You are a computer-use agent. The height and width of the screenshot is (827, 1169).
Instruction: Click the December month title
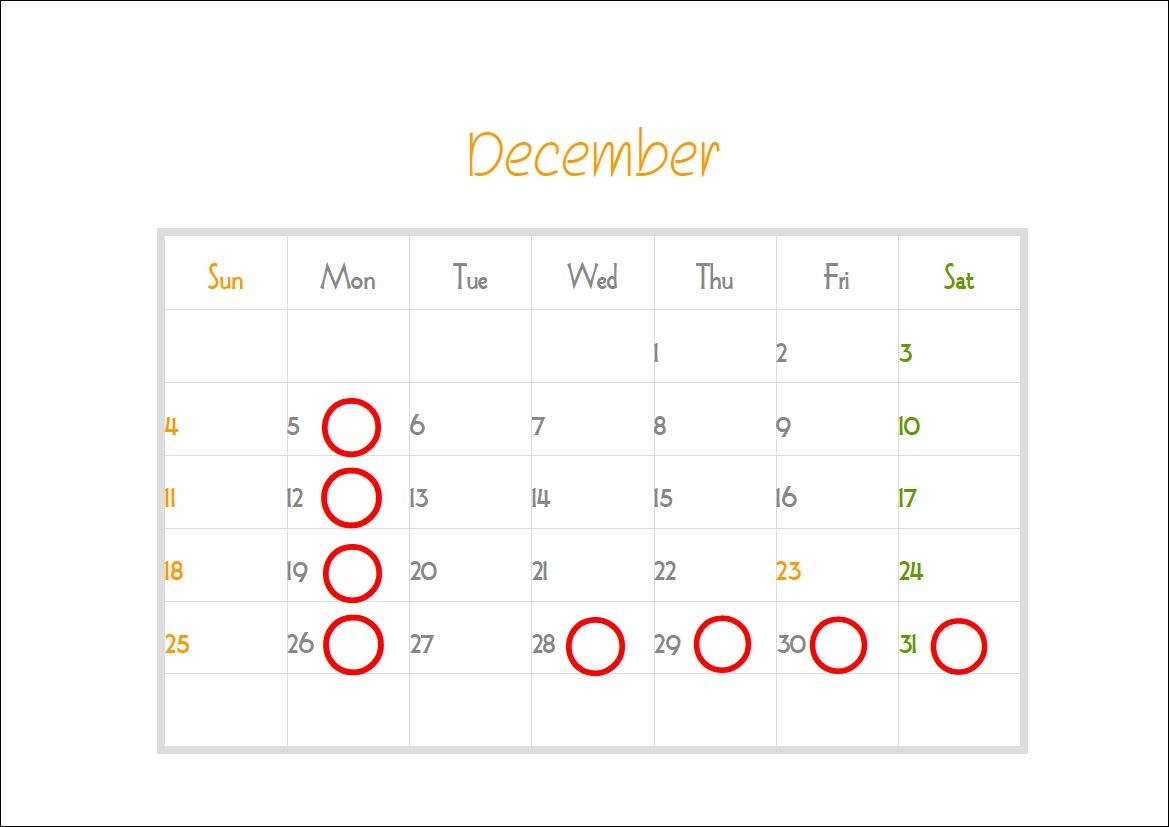[x=593, y=154]
